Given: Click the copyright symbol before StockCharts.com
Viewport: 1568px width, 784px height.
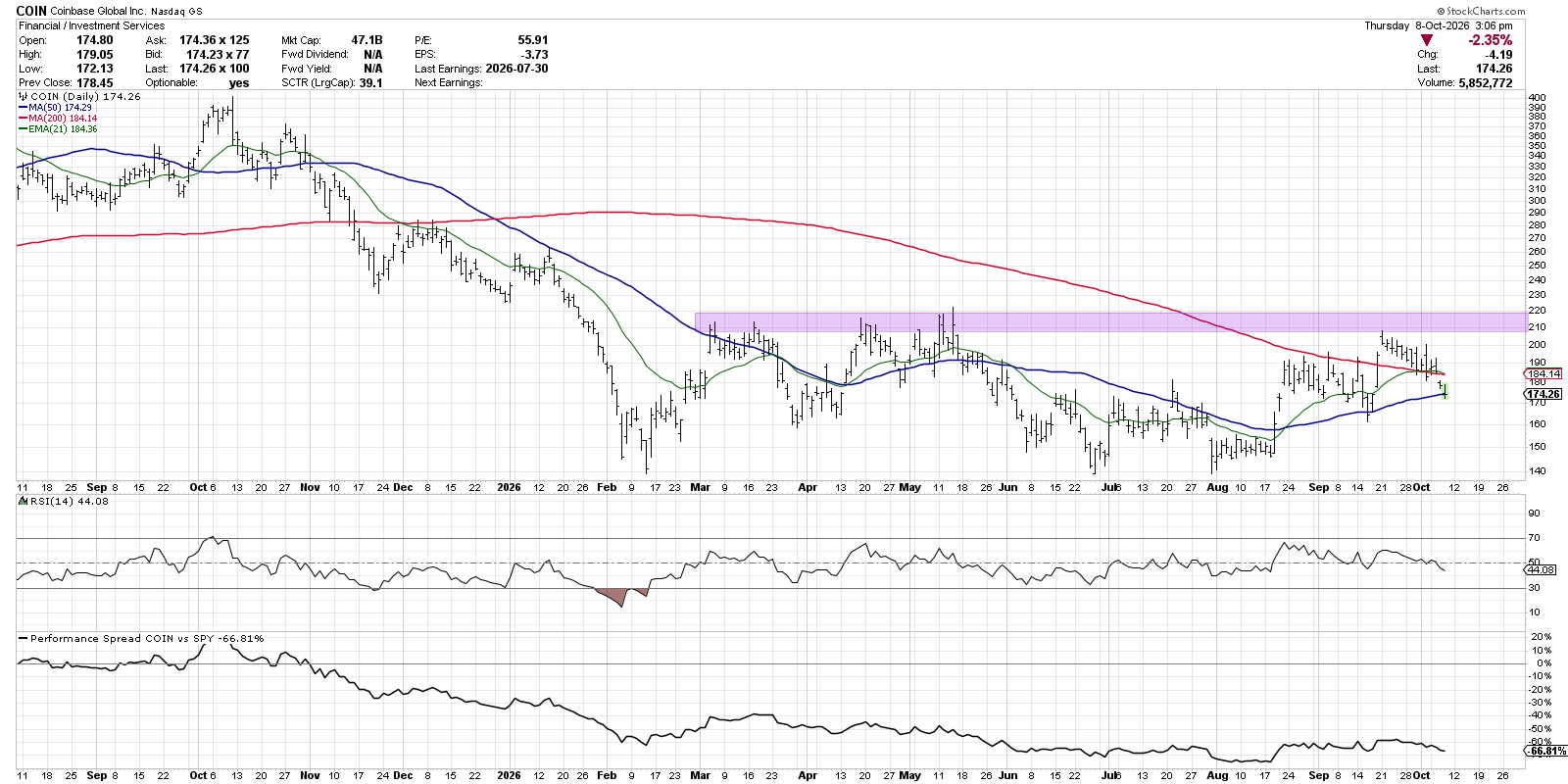Looking at the screenshot, I should click(1443, 12).
